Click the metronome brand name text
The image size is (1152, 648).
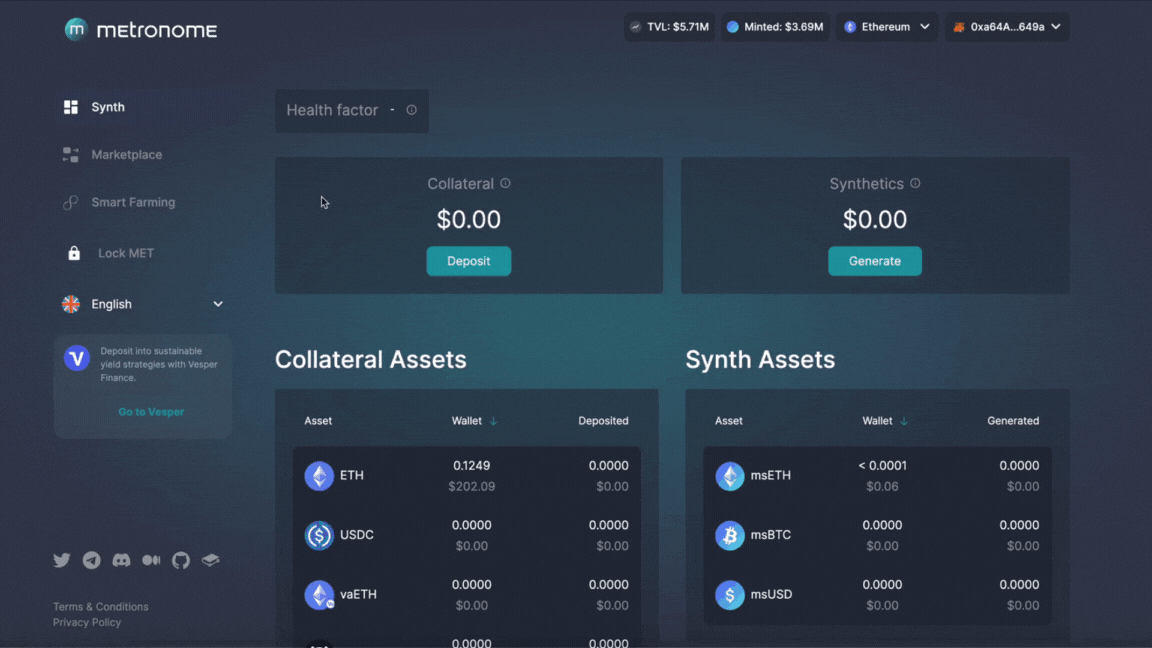(157, 30)
